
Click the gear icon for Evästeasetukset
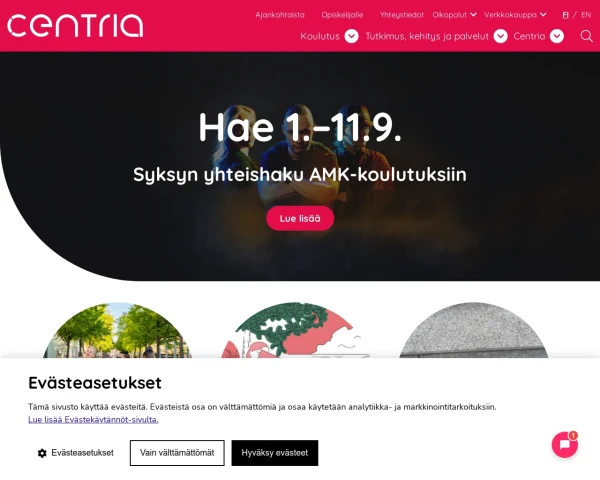[x=42, y=453]
